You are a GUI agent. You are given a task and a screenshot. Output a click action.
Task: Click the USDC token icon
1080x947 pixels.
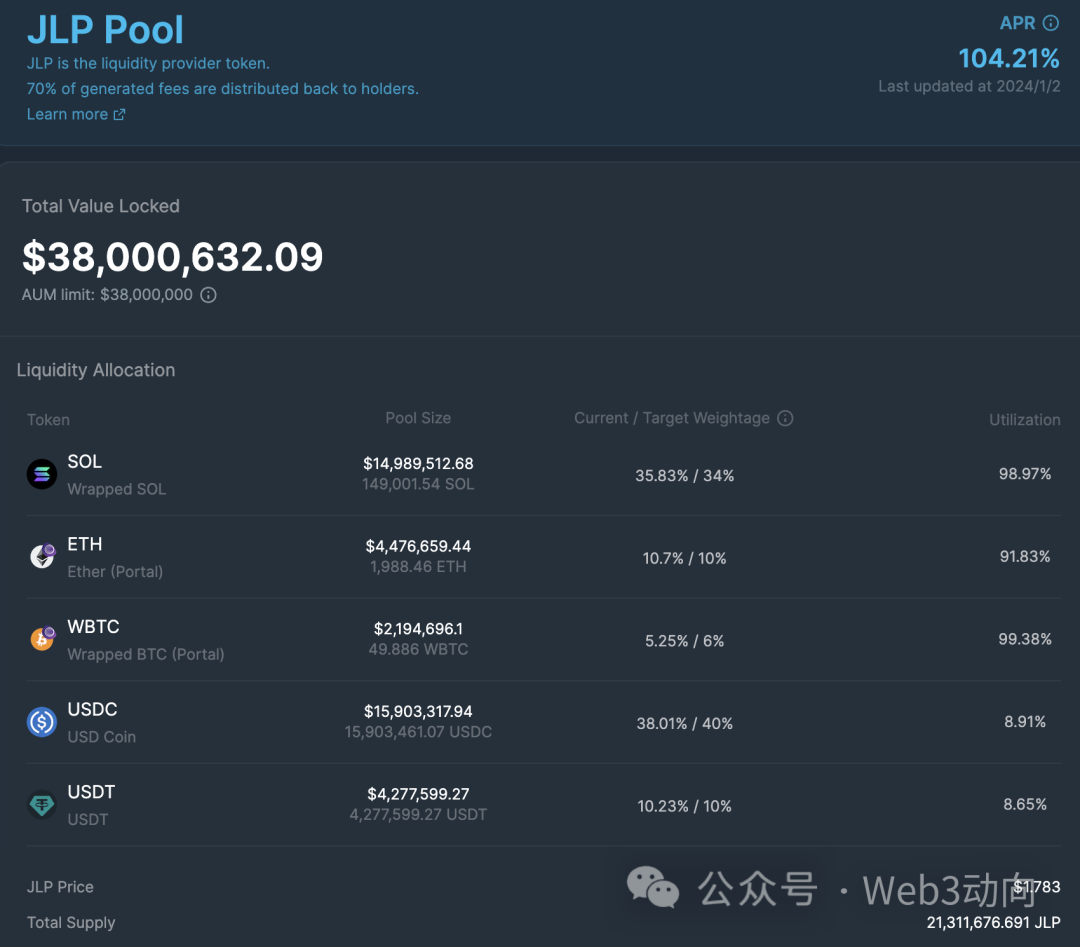(x=42, y=722)
